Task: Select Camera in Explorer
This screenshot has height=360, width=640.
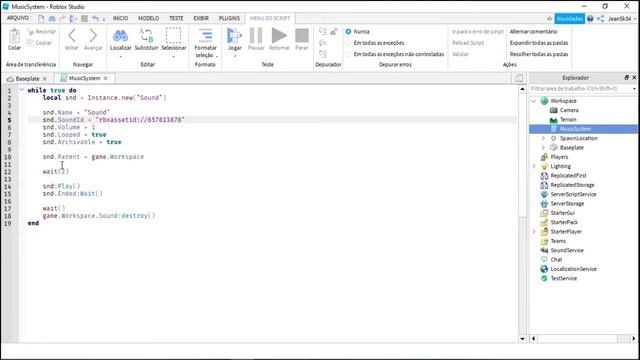Action: tap(569, 110)
